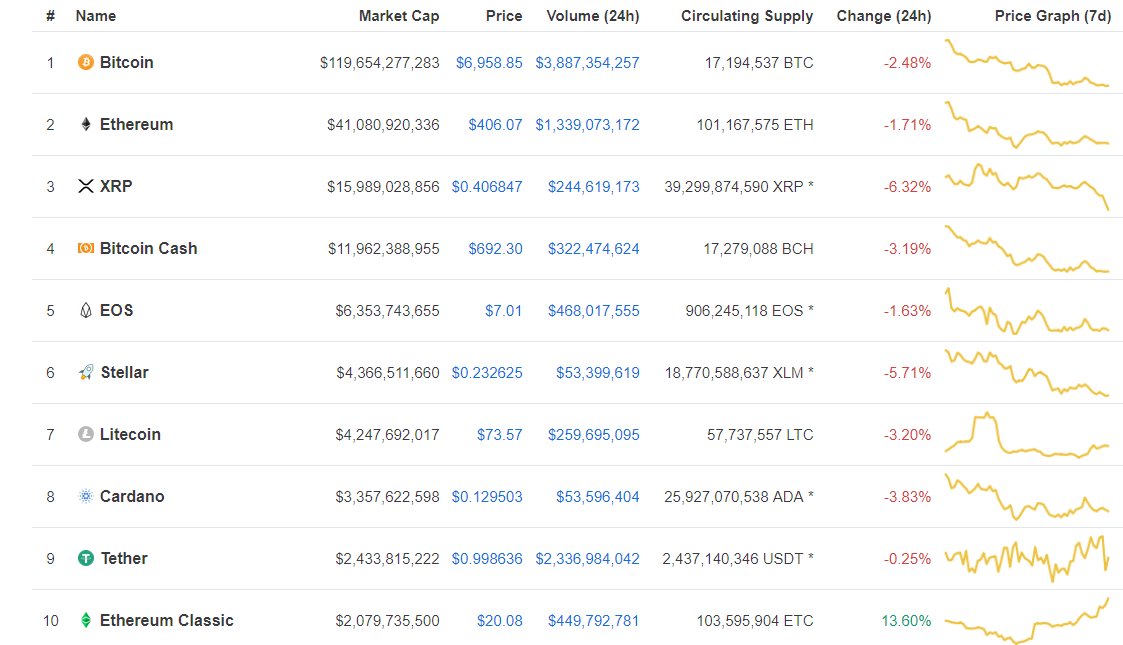Open Ethereum Classic 7-day price graph
The width and height of the screenshot is (1123, 645).
tap(1027, 621)
